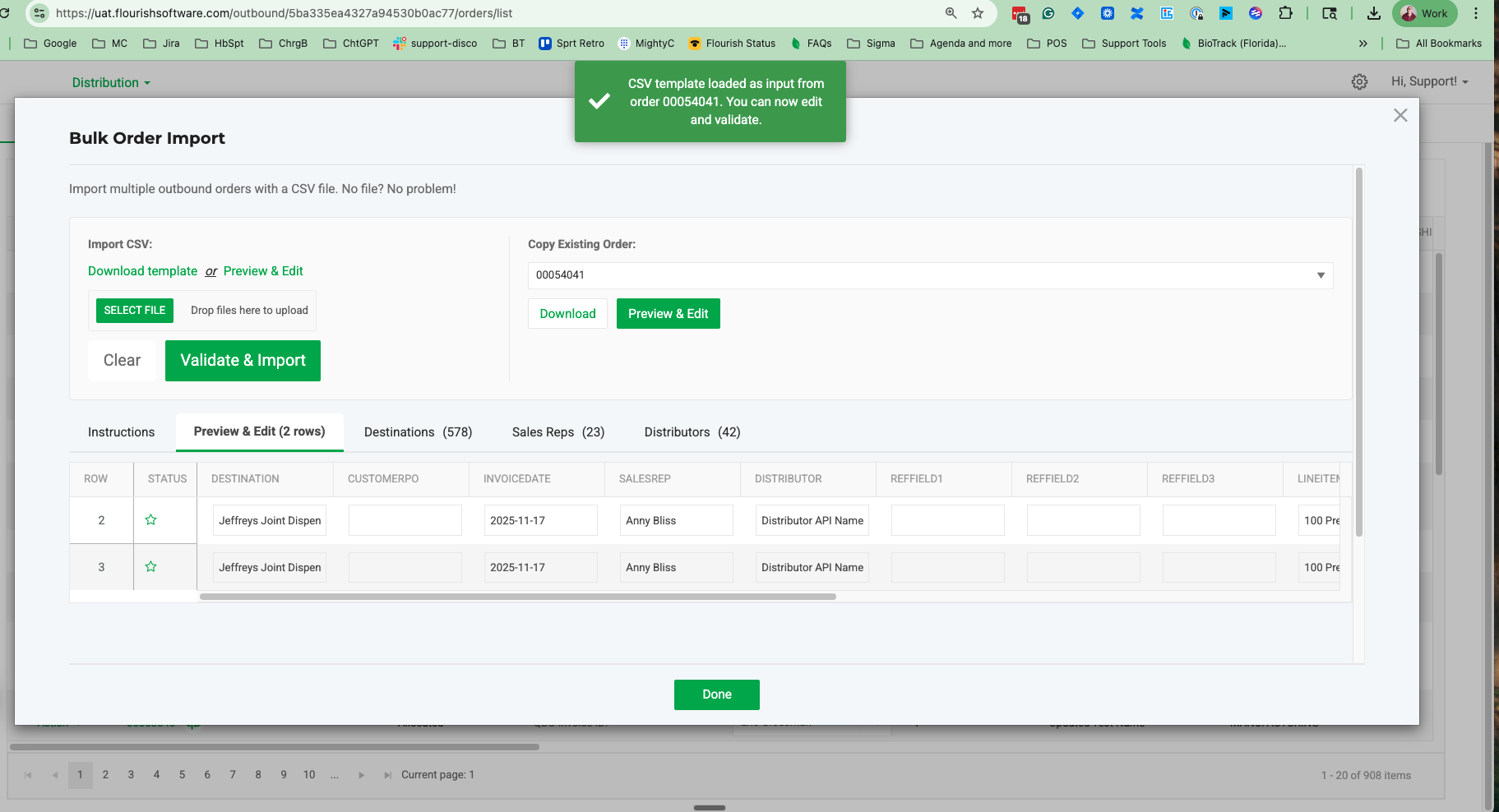Click the tab search icon in toolbar
The width and height of the screenshot is (1499, 812).
click(1330, 13)
